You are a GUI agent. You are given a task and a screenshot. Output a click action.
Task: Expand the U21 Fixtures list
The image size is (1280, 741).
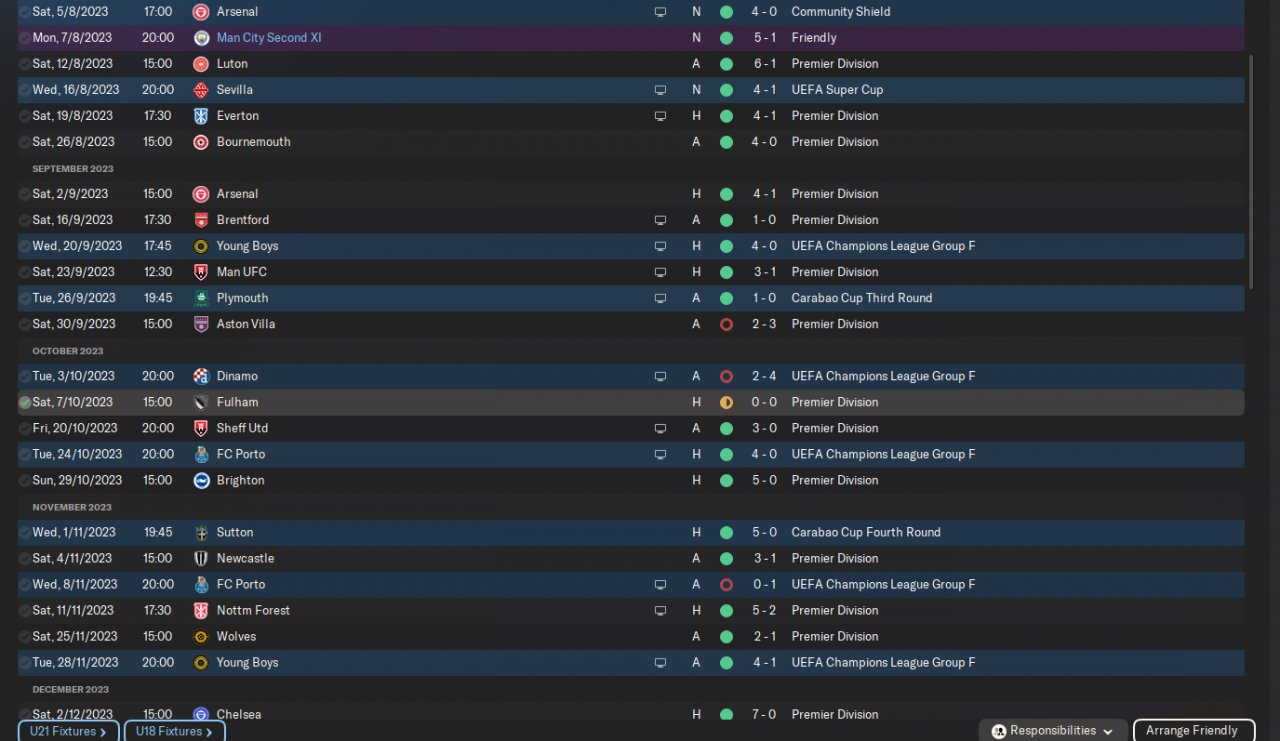(68, 731)
